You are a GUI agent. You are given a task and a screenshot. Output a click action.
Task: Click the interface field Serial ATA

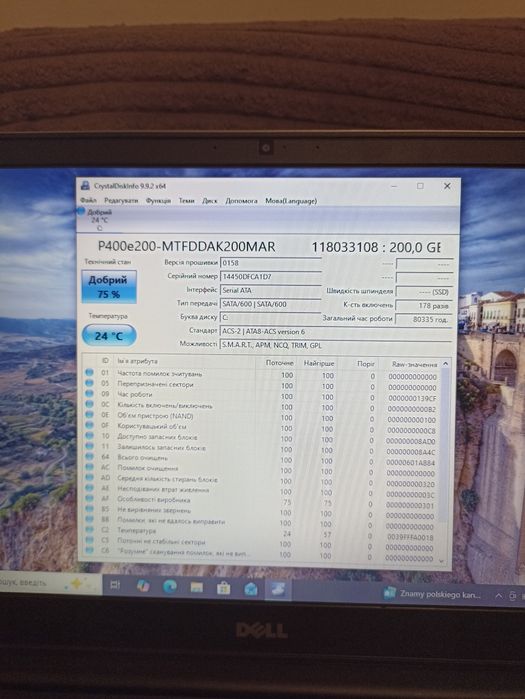pyautogui.click(x=271, y=290)
